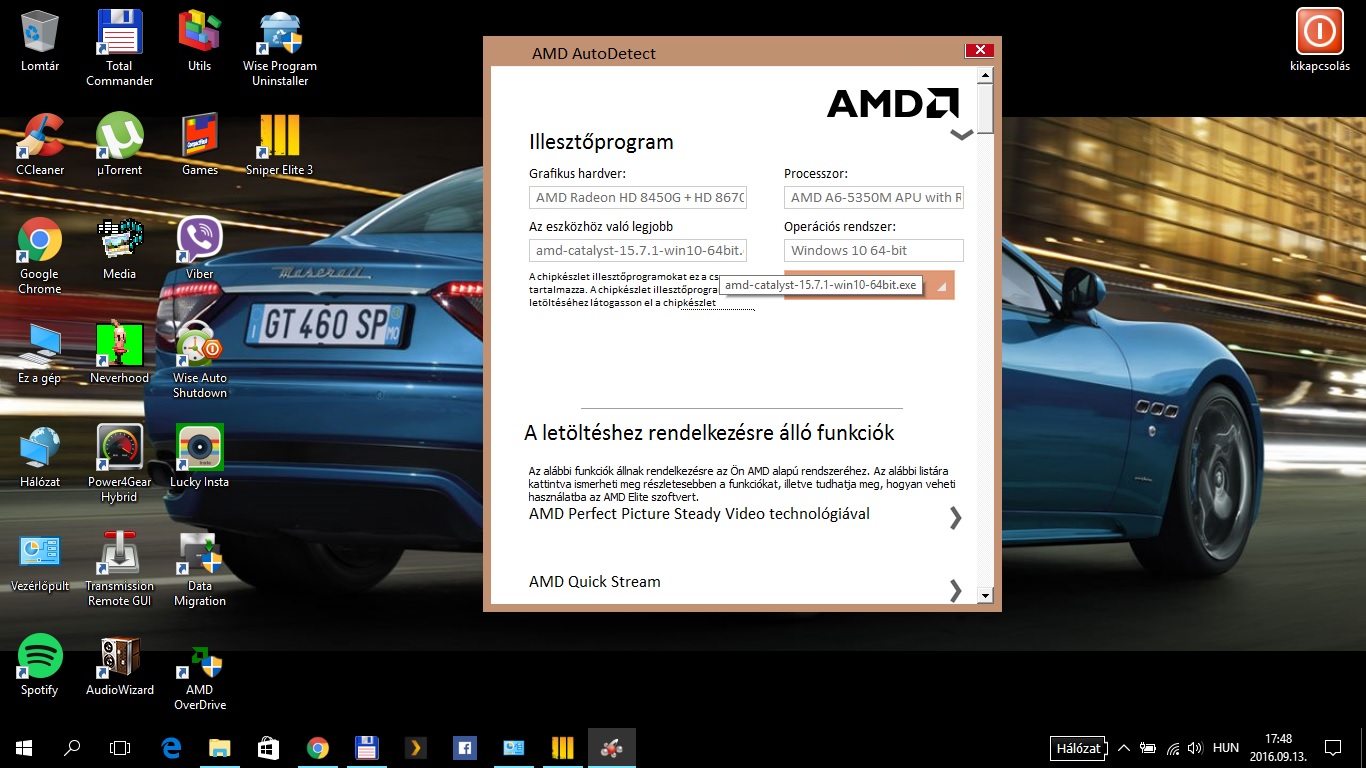Open Facebook app on taskbar
Screen dimensions: 1366x768
coord(464,747)
